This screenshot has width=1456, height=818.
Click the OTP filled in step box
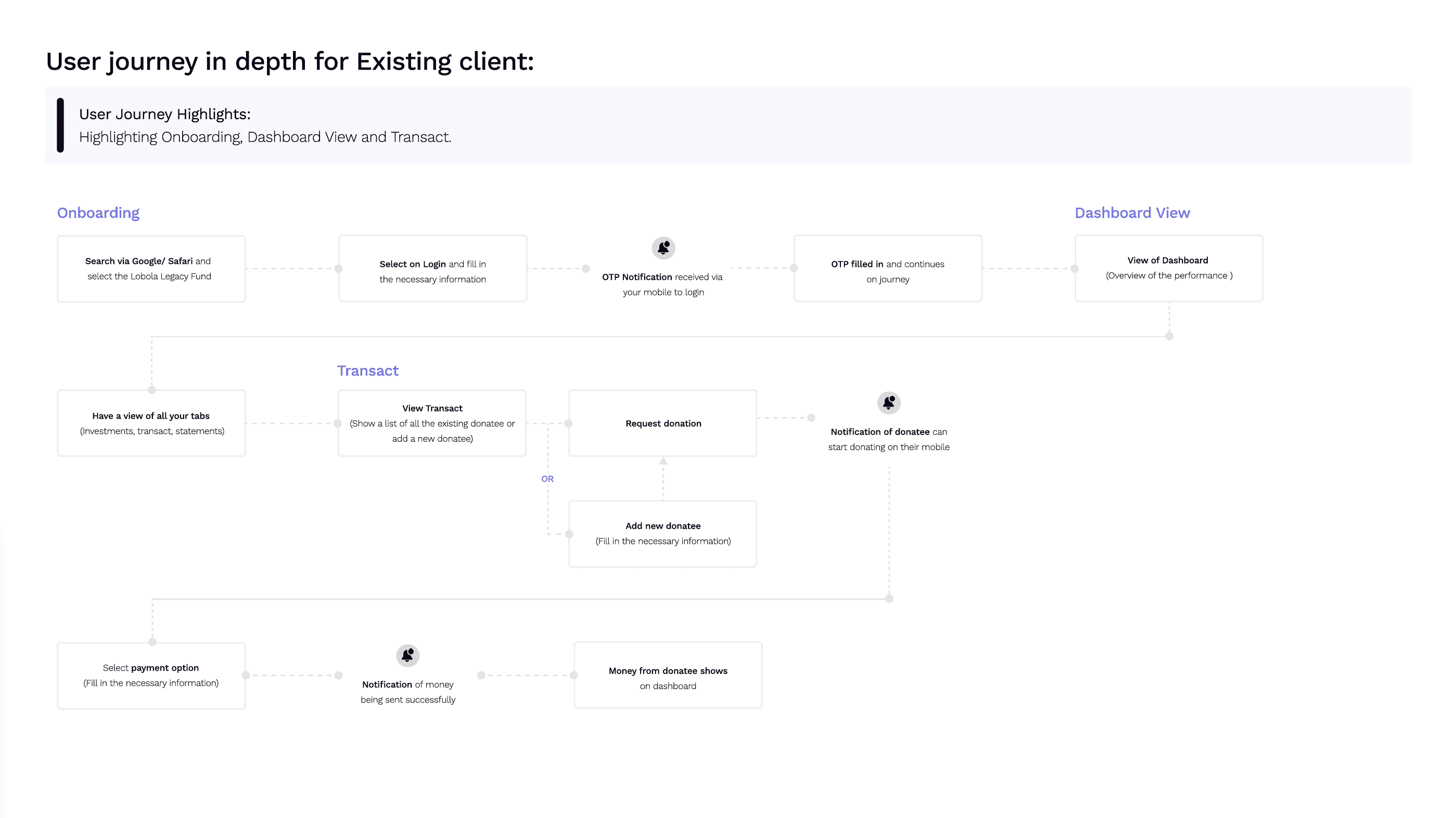[x=887, y=269]
